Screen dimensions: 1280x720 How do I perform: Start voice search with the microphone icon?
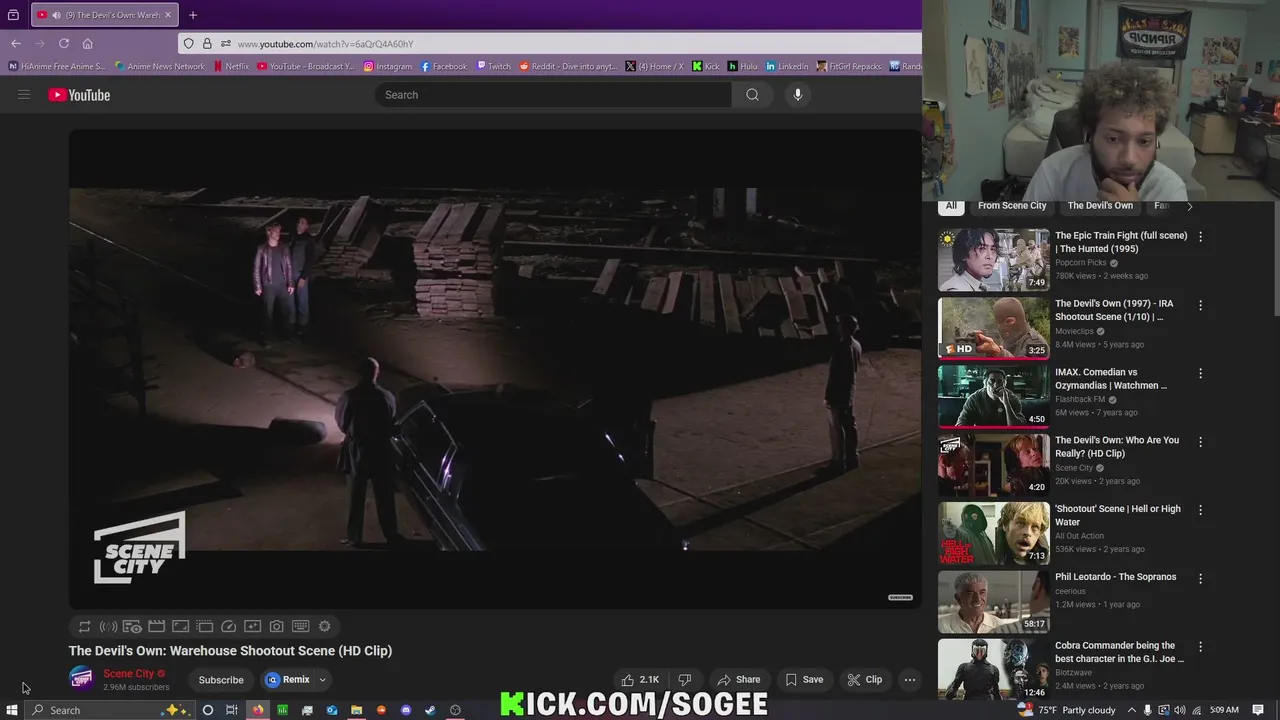point(797,95)
